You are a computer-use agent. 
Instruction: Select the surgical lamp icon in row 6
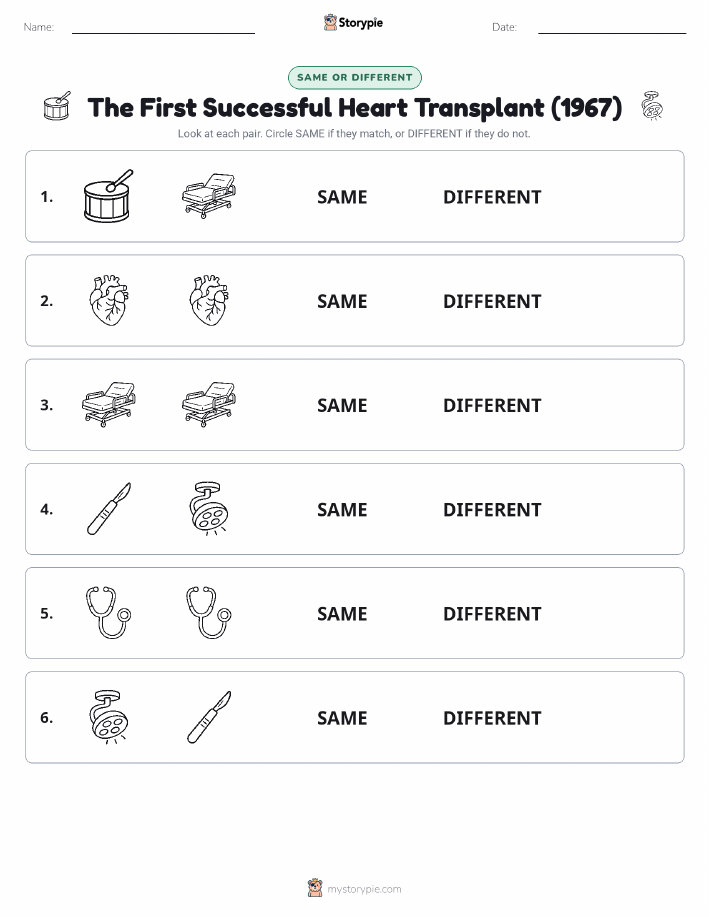109,717
